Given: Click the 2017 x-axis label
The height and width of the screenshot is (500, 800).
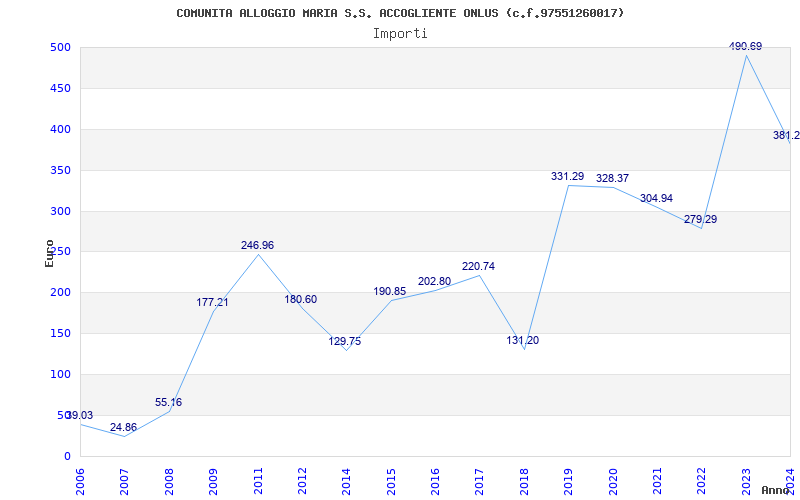Looking at the screenshot, I should (x=480, y=481).
